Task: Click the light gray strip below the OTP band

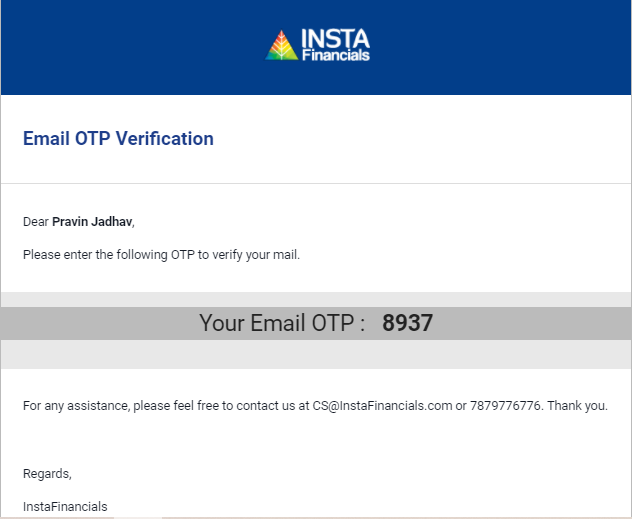Action: click(x=316, y=354)
